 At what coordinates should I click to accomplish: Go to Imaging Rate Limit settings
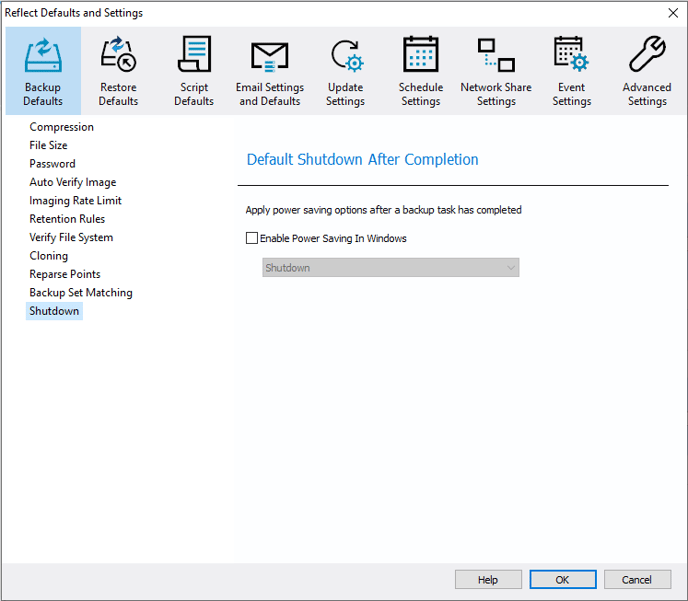(x=75, y=200)
